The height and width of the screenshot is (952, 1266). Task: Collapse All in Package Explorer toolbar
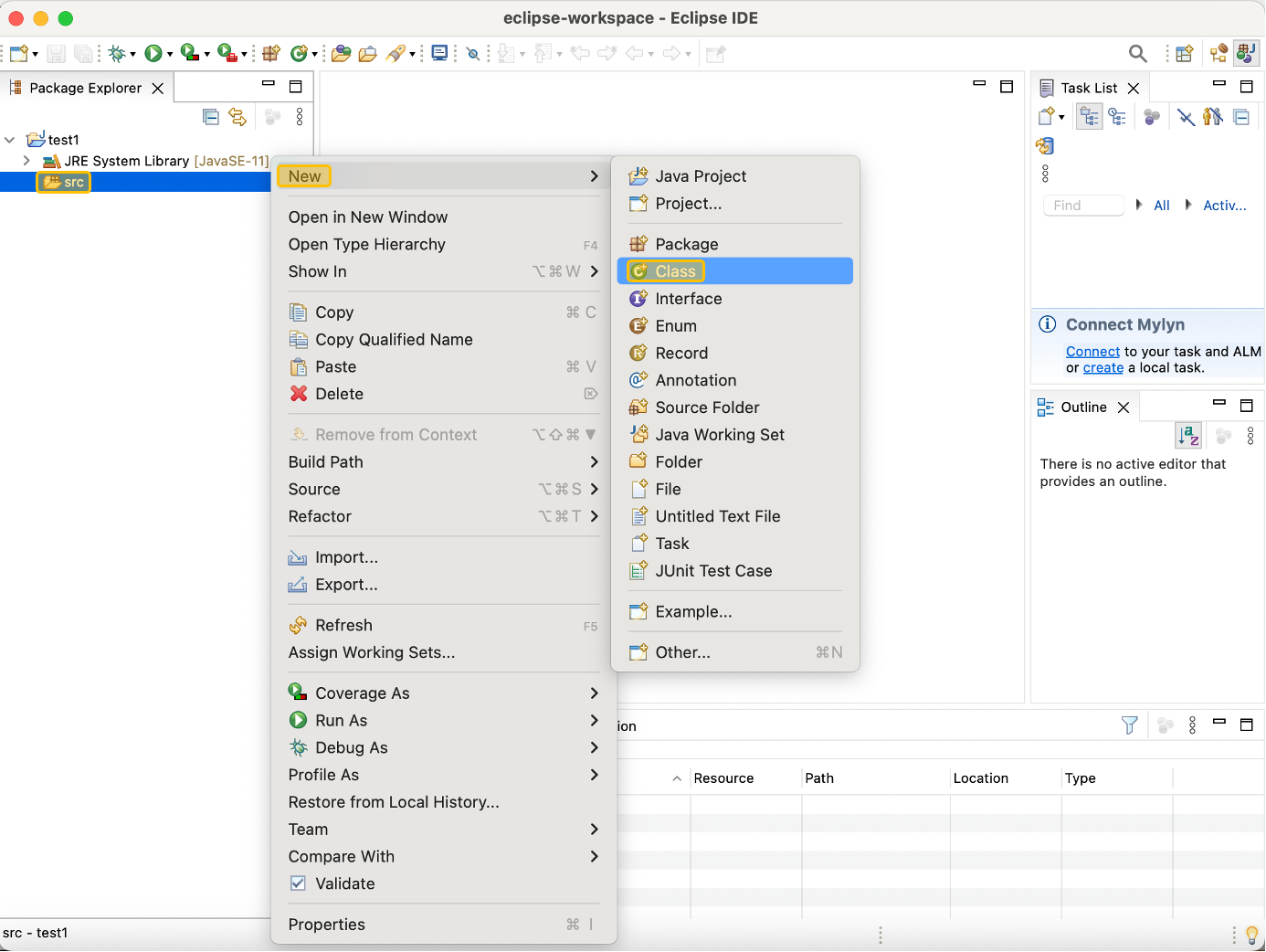click(211, 117)
